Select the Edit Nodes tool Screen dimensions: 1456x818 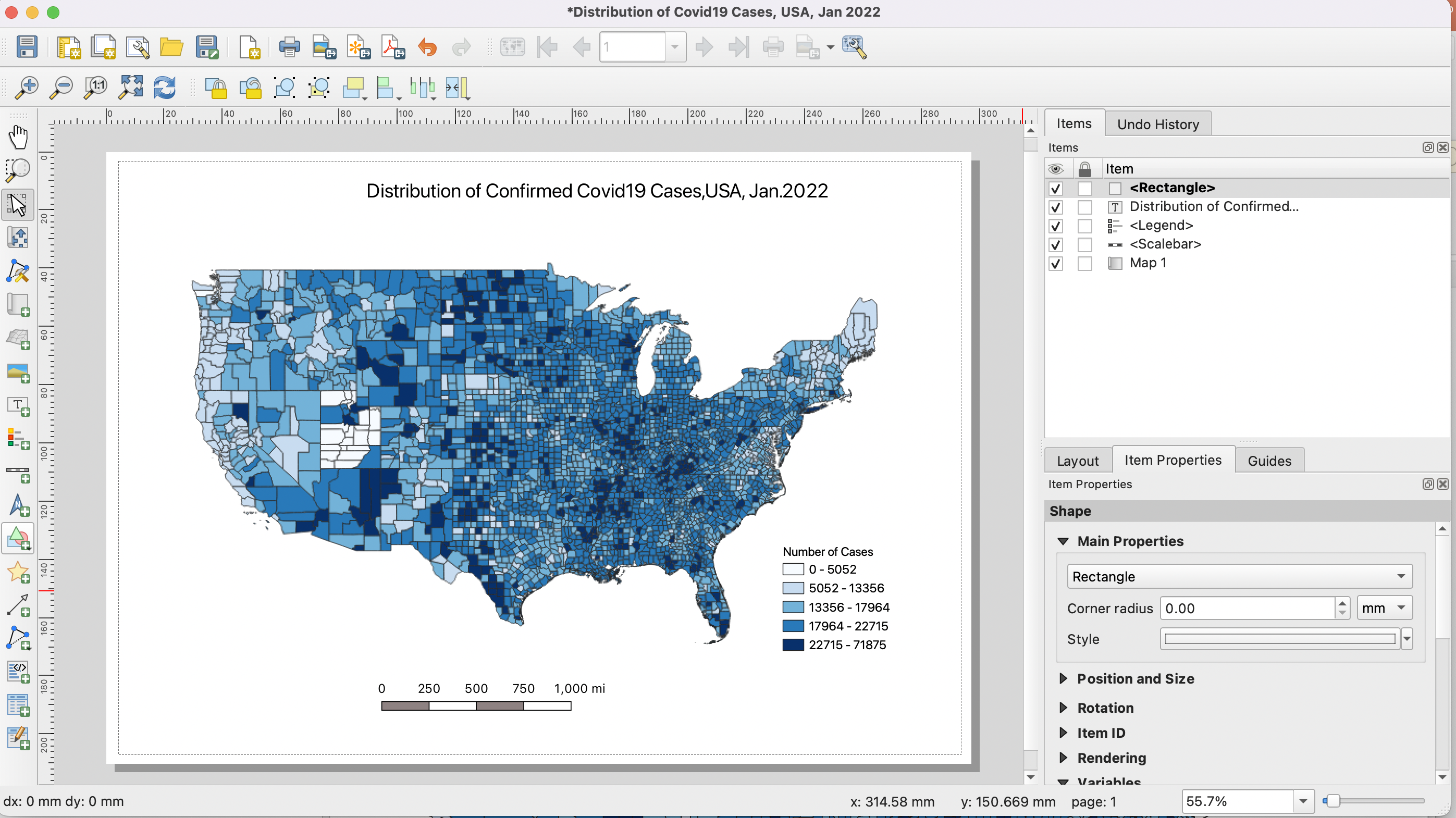tap(18, 271)
